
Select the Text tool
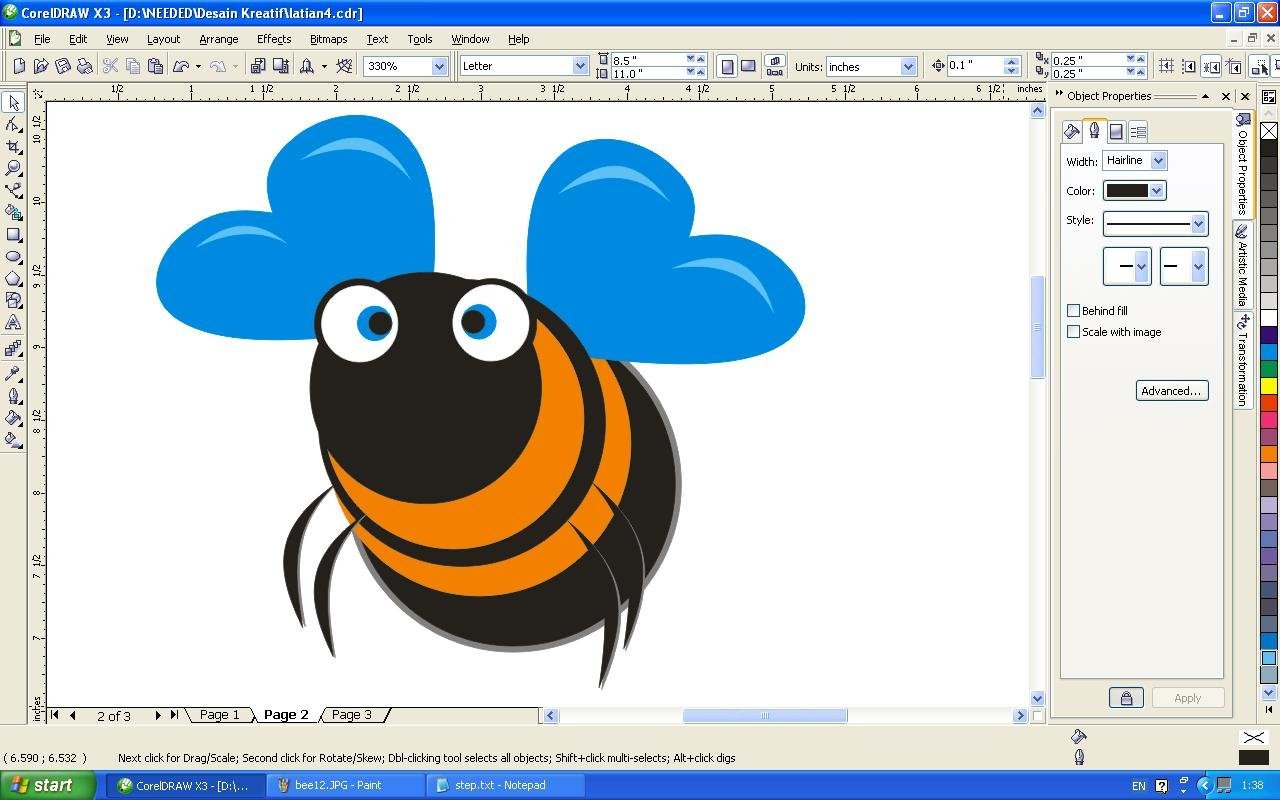pyautogui.click(x=13, y=323)
